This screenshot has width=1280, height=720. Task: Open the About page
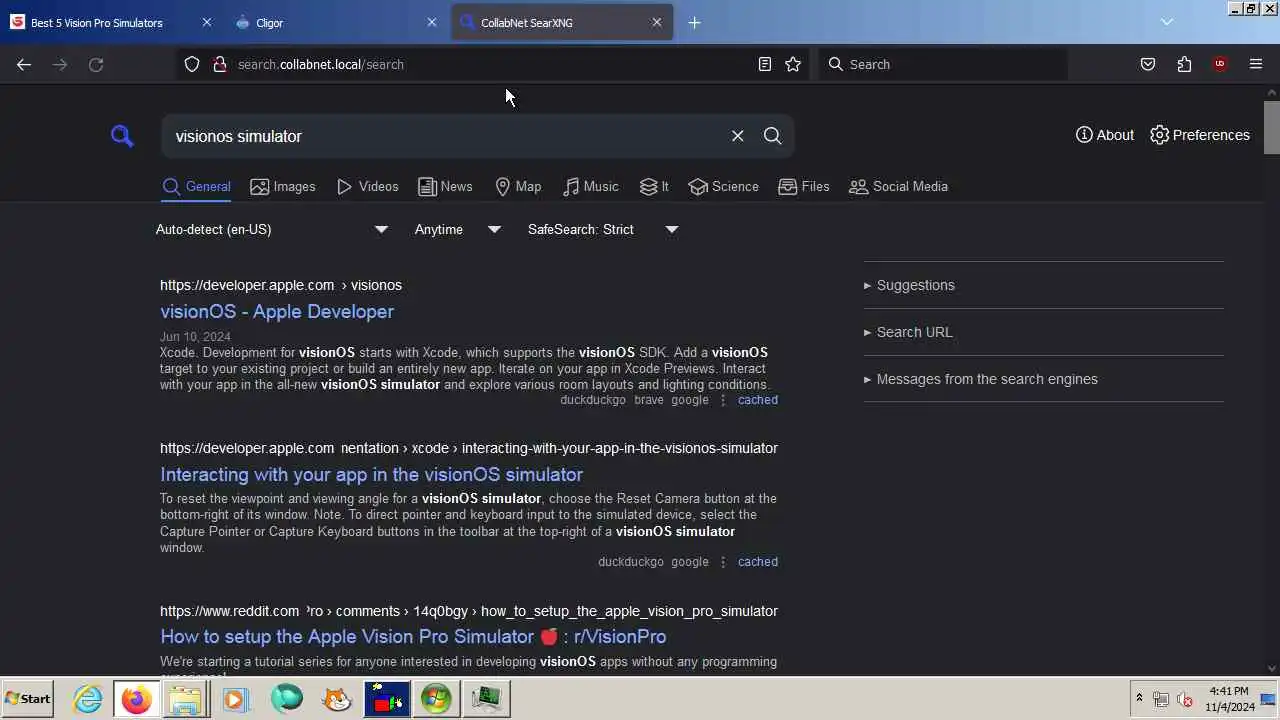pyautogui.click(x=1104, y=135)
